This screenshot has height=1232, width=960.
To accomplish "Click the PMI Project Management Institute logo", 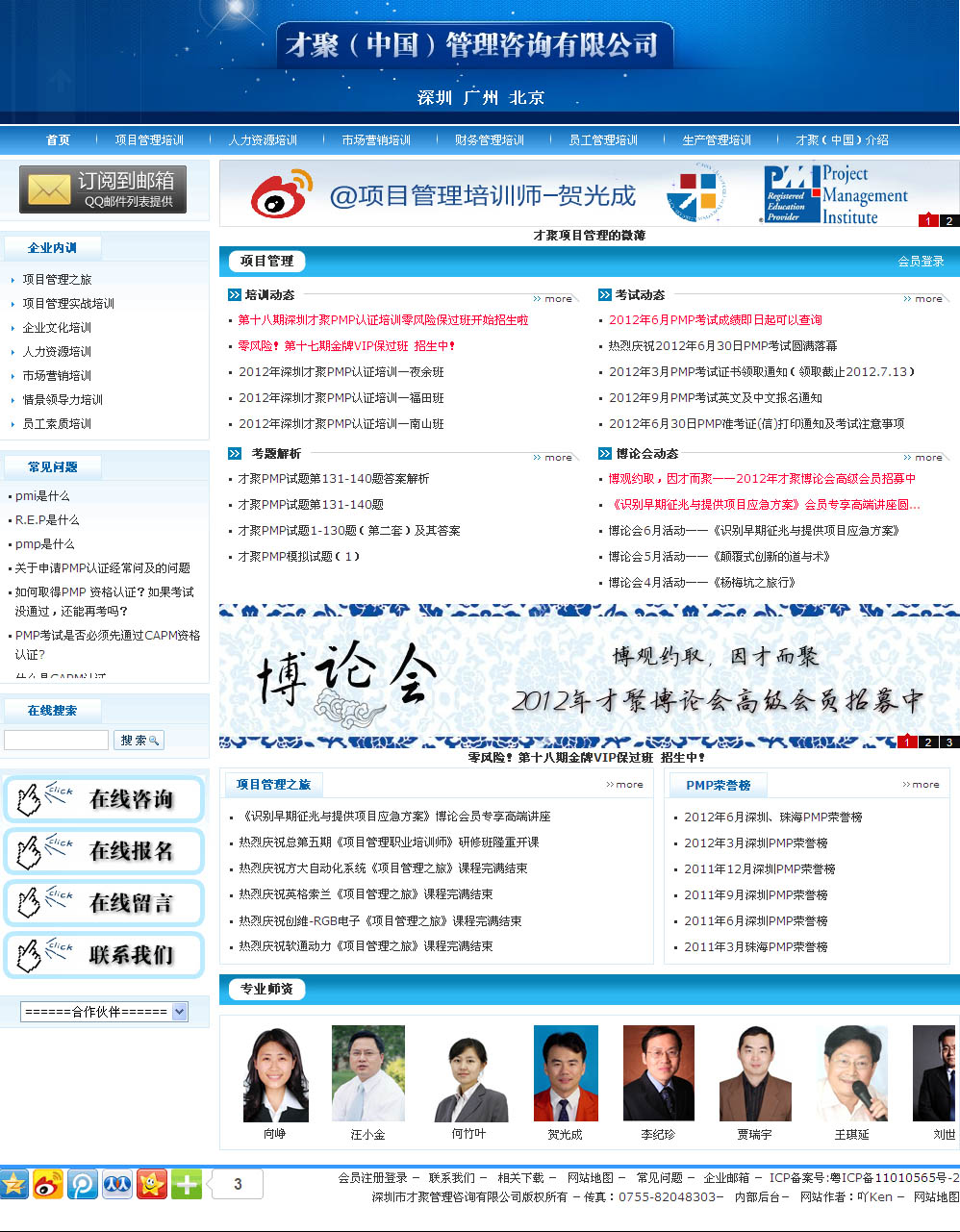I will [835, 193].
